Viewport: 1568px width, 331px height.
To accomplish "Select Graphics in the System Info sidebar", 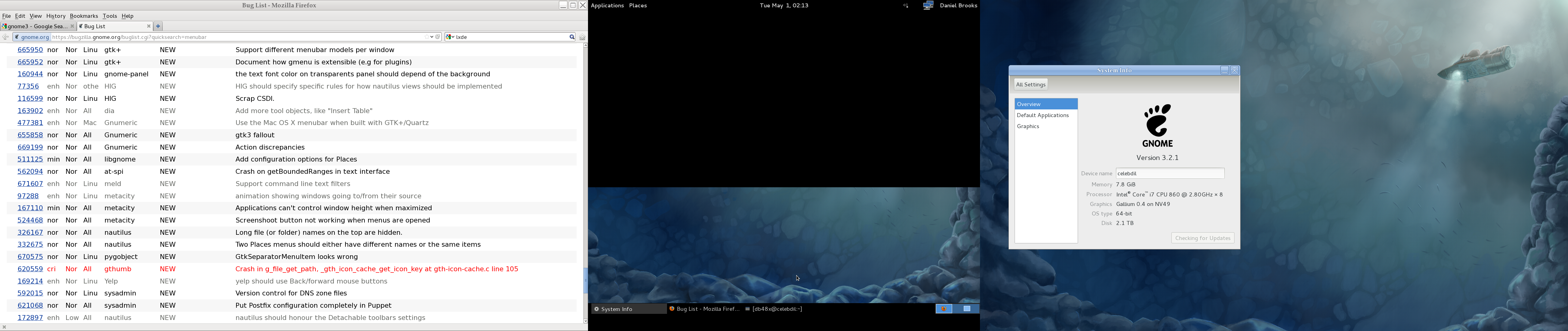I will click(x=1046, y=126).
